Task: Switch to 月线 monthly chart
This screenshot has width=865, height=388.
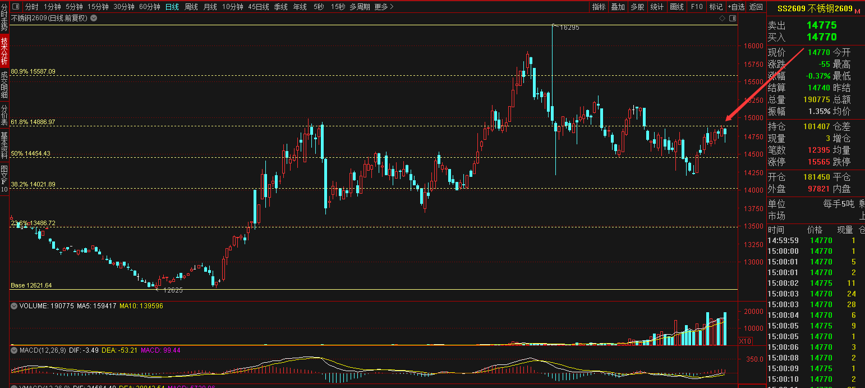Action: point(210,7)
